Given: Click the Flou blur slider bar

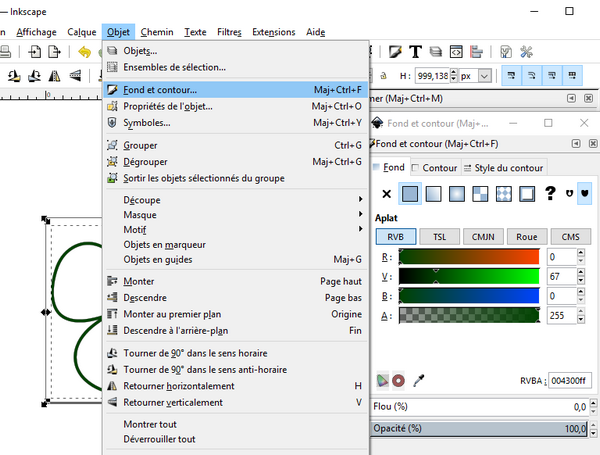Looking at the screenshot, I should click(x=479, y=407).
